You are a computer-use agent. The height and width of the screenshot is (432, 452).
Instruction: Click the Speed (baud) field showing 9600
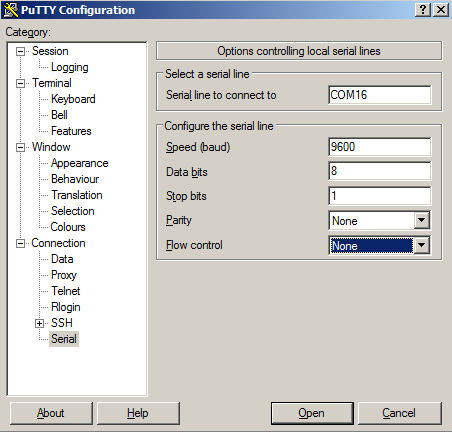coord(380,147)
